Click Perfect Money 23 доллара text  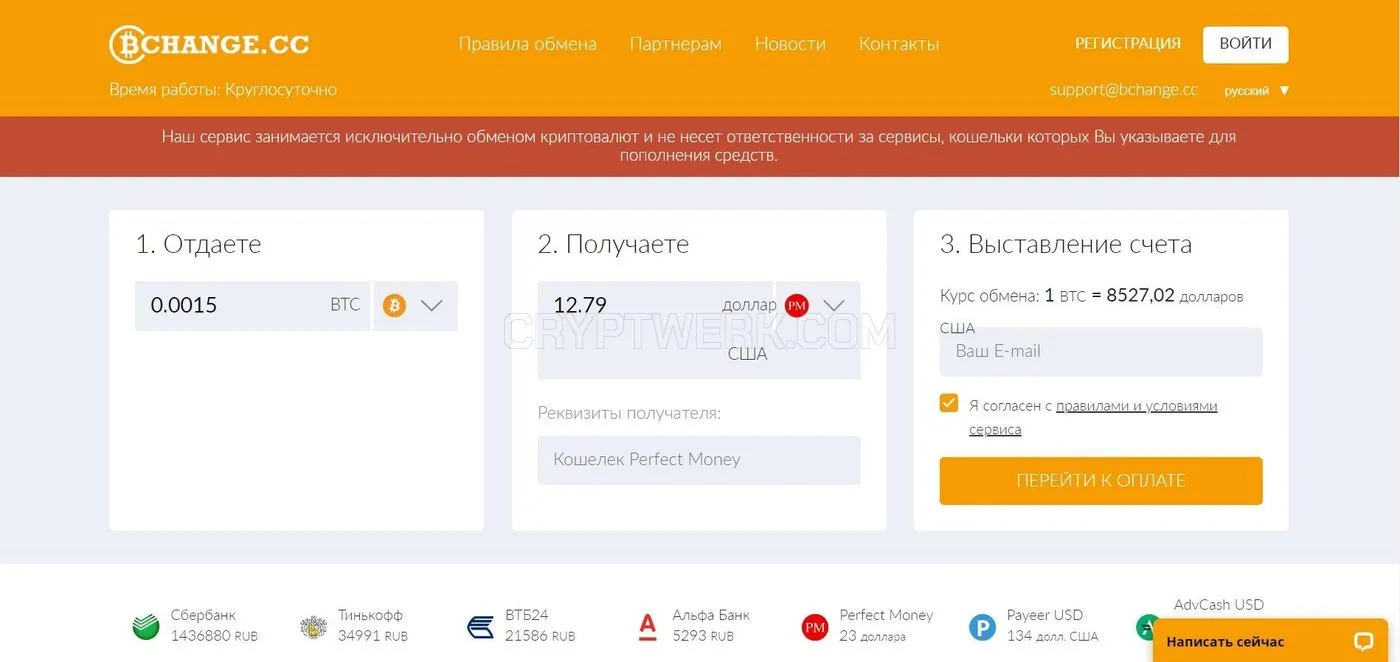tap(886, 625)
